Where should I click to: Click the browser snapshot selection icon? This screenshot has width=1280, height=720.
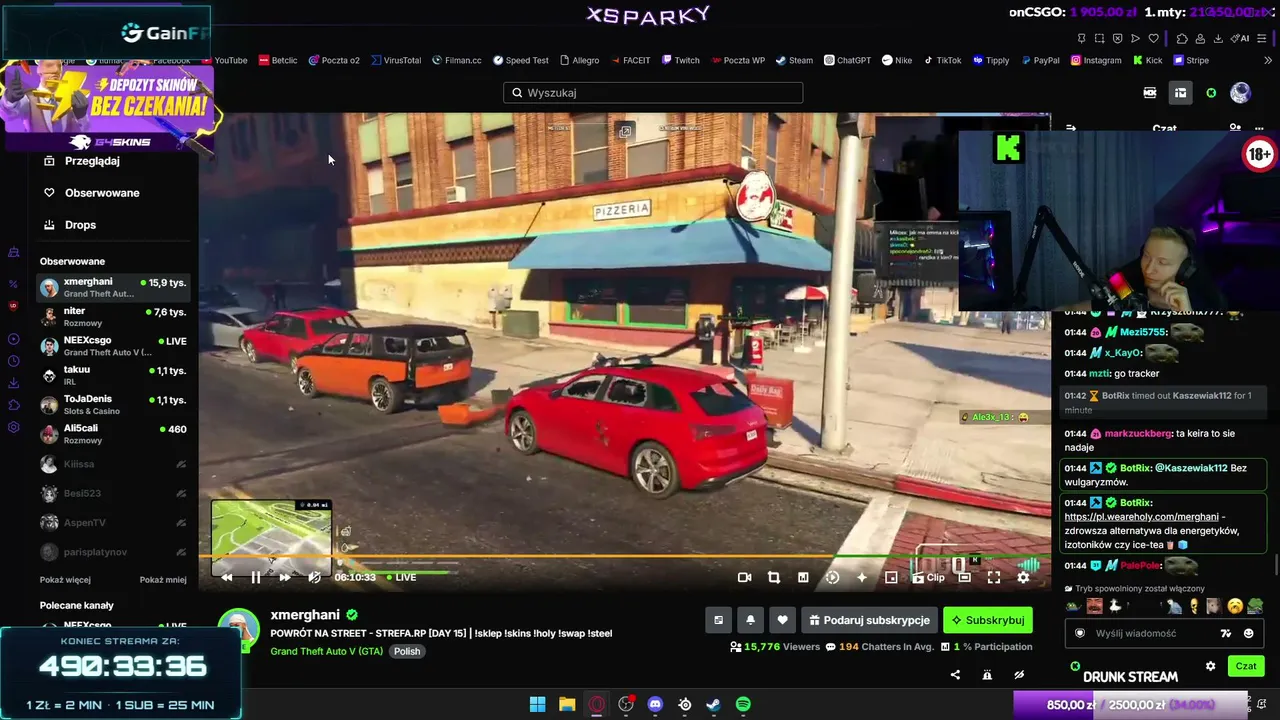(x=1099, y=39)
